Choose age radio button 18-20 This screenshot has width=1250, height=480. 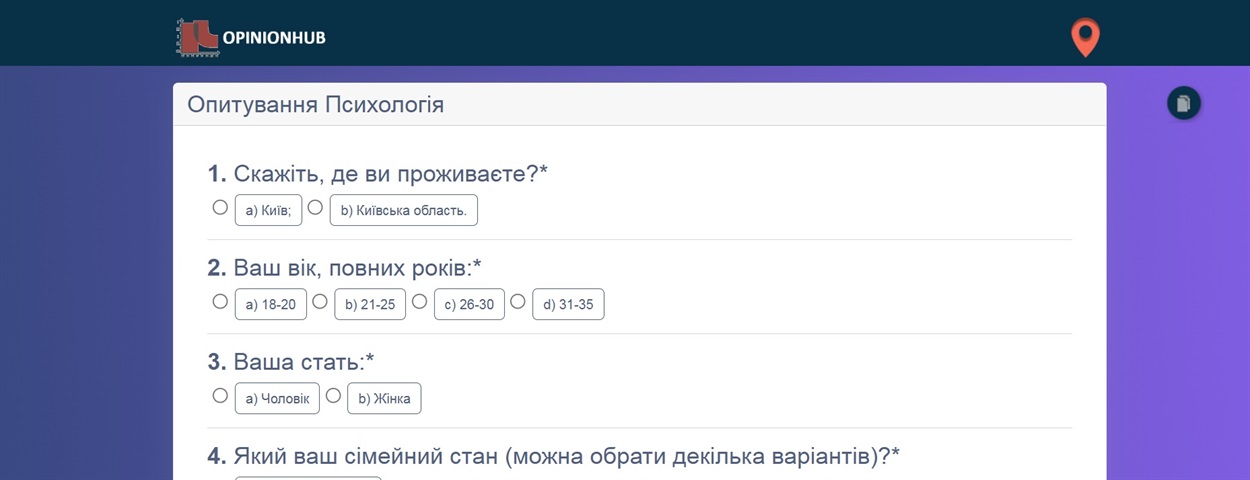[x=220, y=301]
